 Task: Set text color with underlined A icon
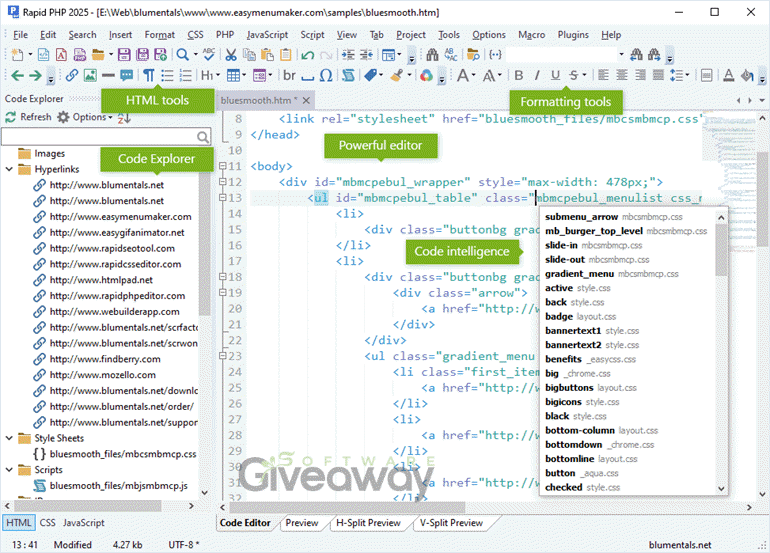coord(729,75)
